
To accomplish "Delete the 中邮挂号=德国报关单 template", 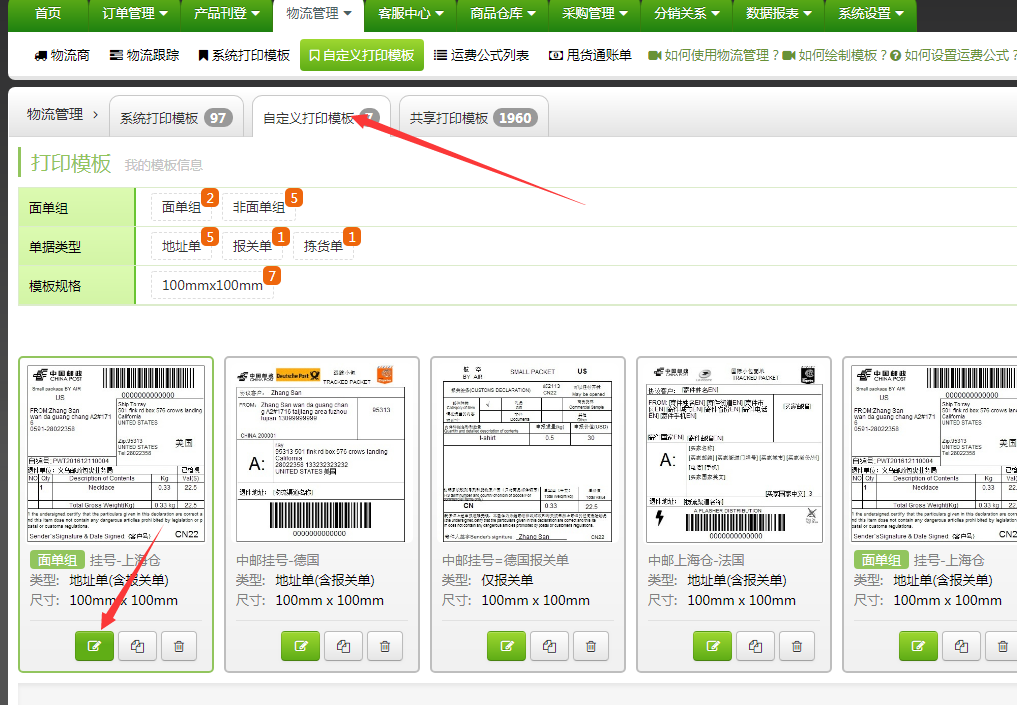I will click(591, 646).
